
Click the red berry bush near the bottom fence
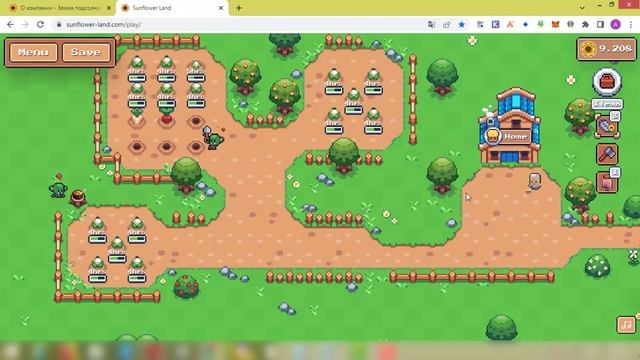[x=186, y=287]
